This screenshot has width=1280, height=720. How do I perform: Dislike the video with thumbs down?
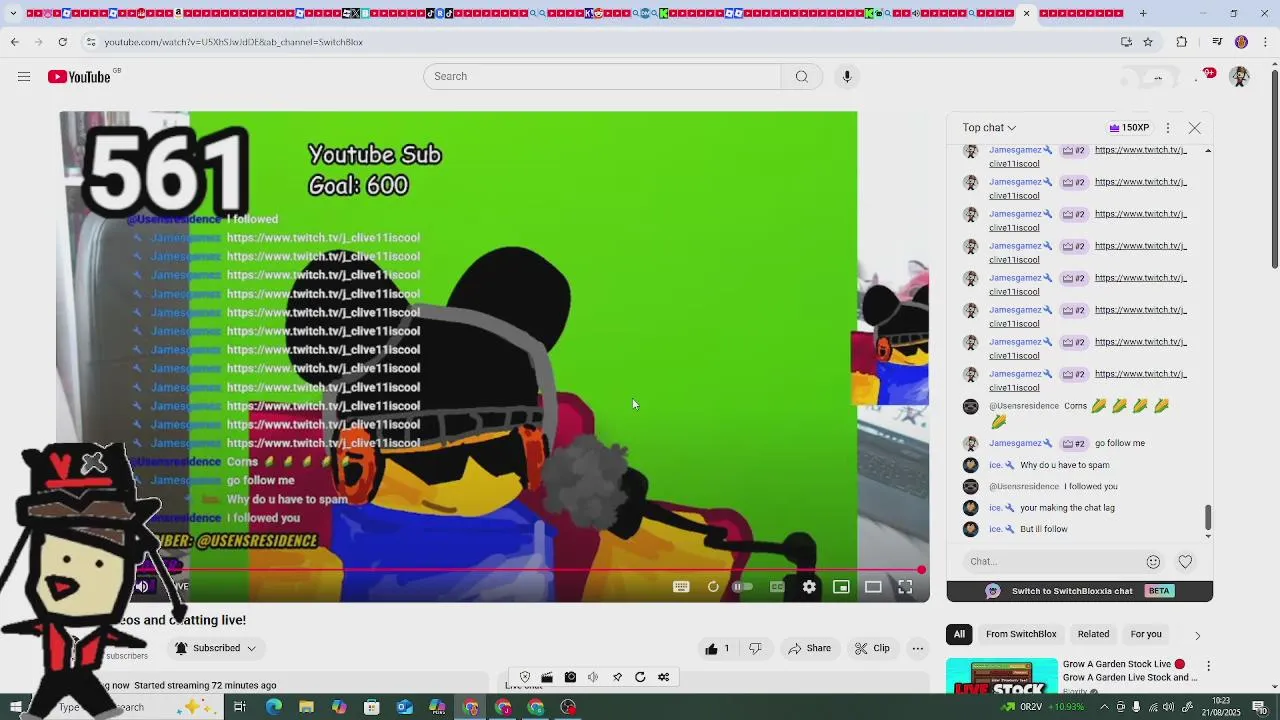point(755,649)
